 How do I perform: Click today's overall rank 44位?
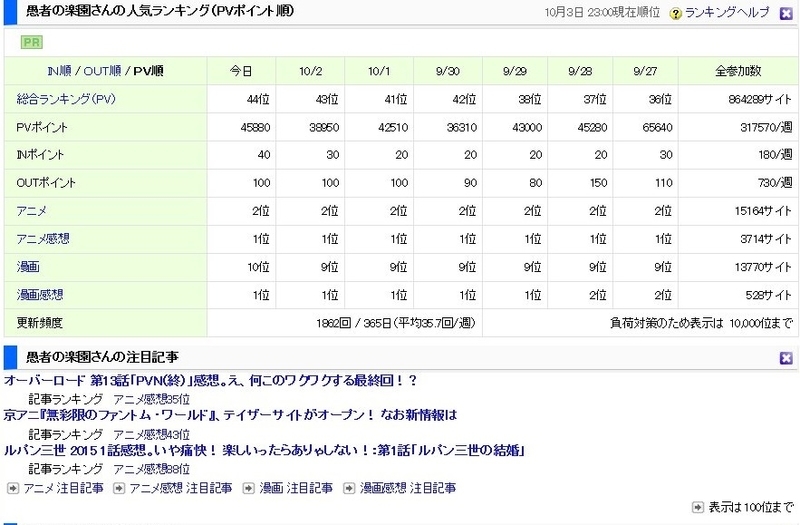click(258, 99)
